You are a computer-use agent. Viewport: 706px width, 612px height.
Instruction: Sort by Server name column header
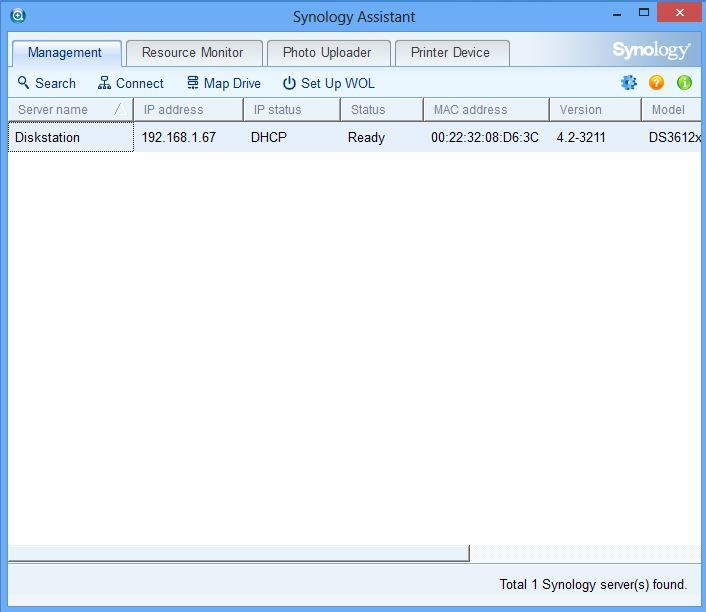click(x=71, y=109)
